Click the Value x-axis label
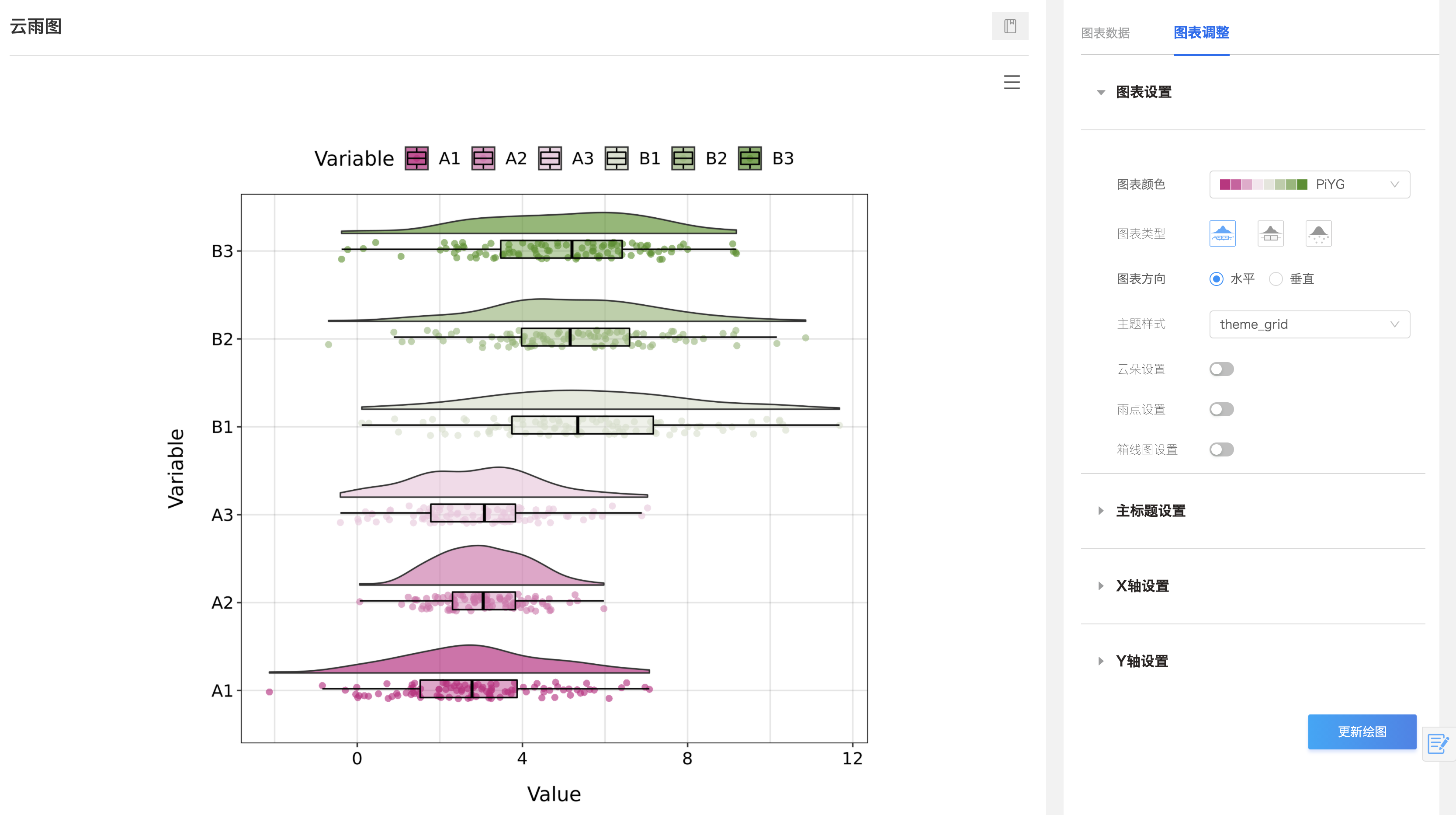Viewport: 1456px width, 815px height. point(554,794)
